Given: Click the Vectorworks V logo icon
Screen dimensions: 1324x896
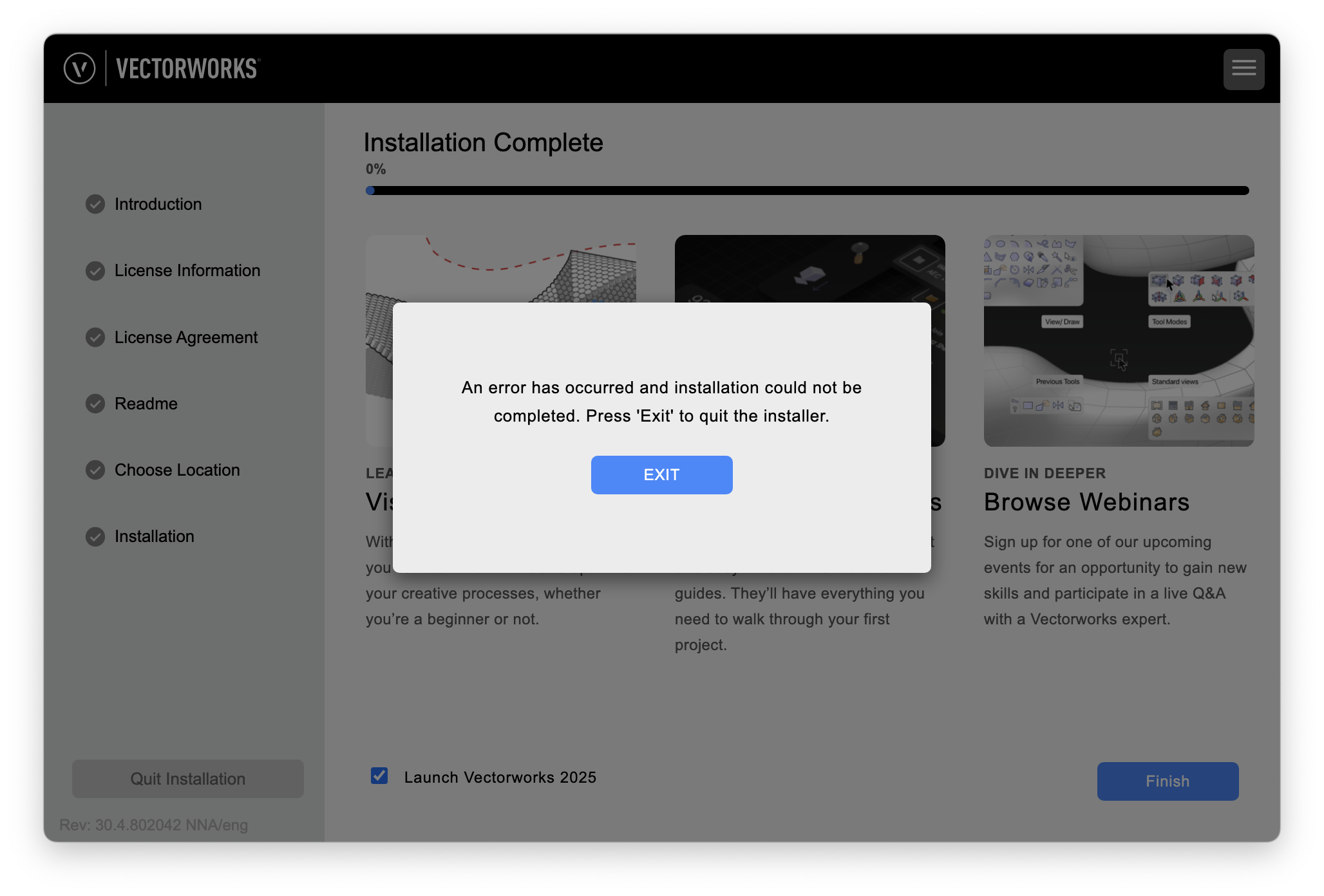Looking at the screenshot, I should (x=80, y=68).
